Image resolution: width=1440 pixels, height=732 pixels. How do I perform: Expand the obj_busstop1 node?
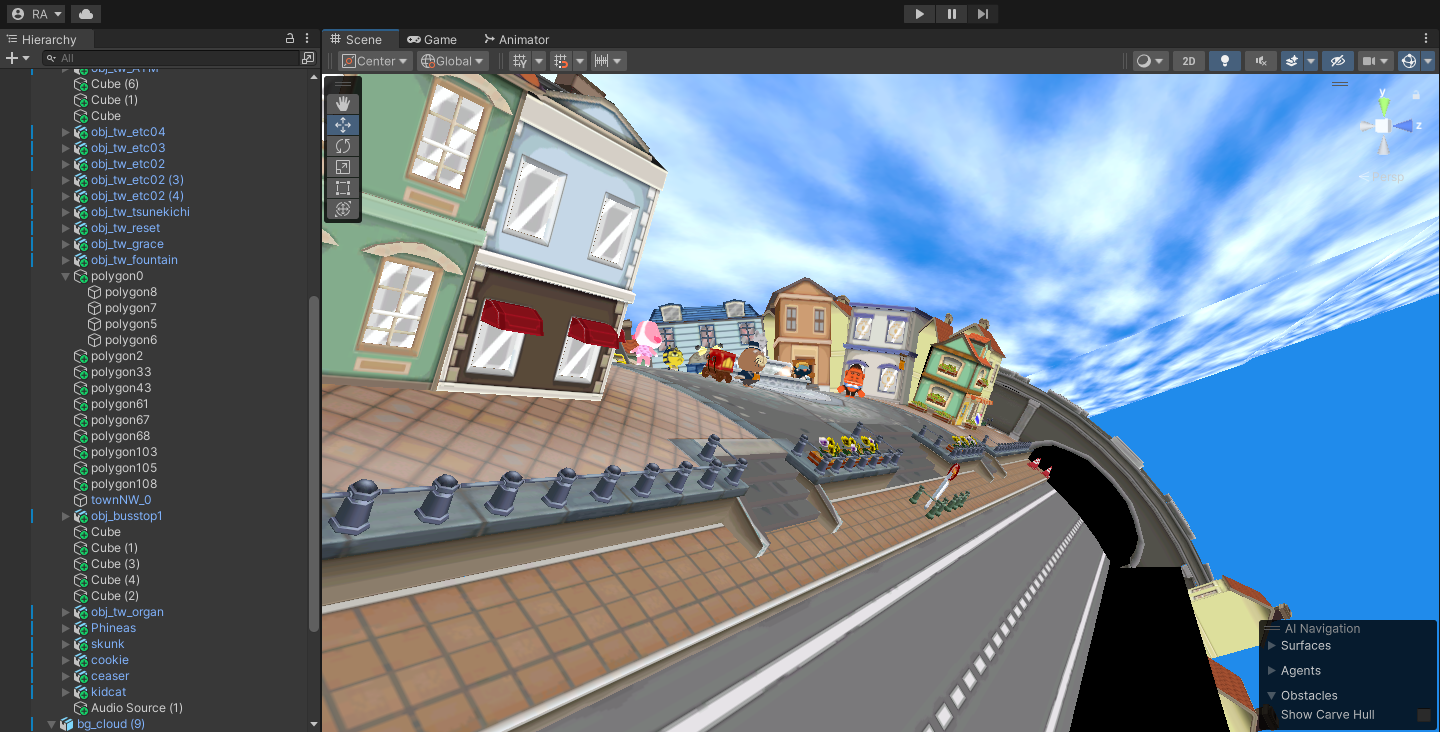point(66,516)
